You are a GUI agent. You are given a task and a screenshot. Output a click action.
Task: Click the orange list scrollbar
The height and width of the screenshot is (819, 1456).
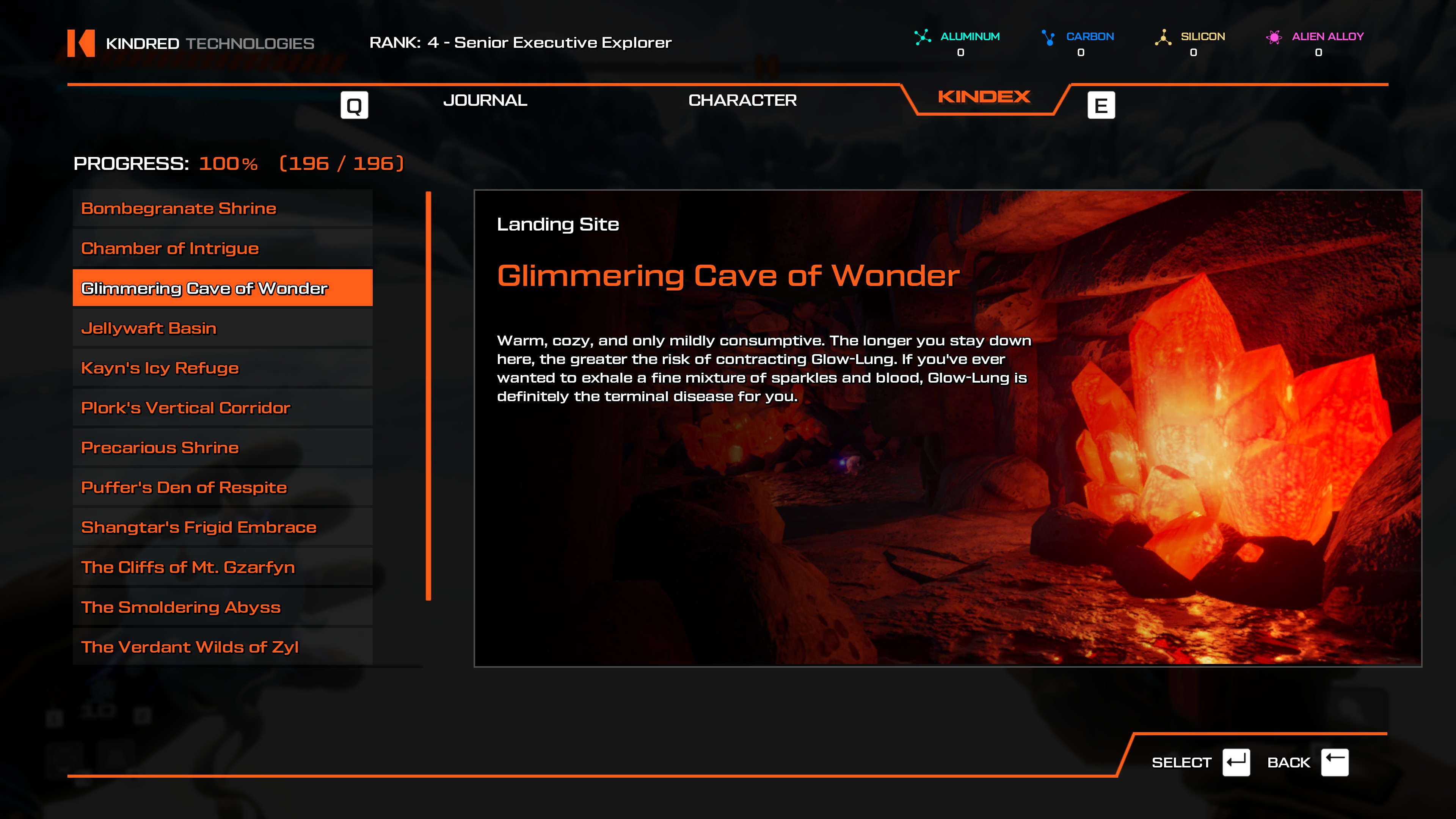pyautogui.click(x=428, y=395)
